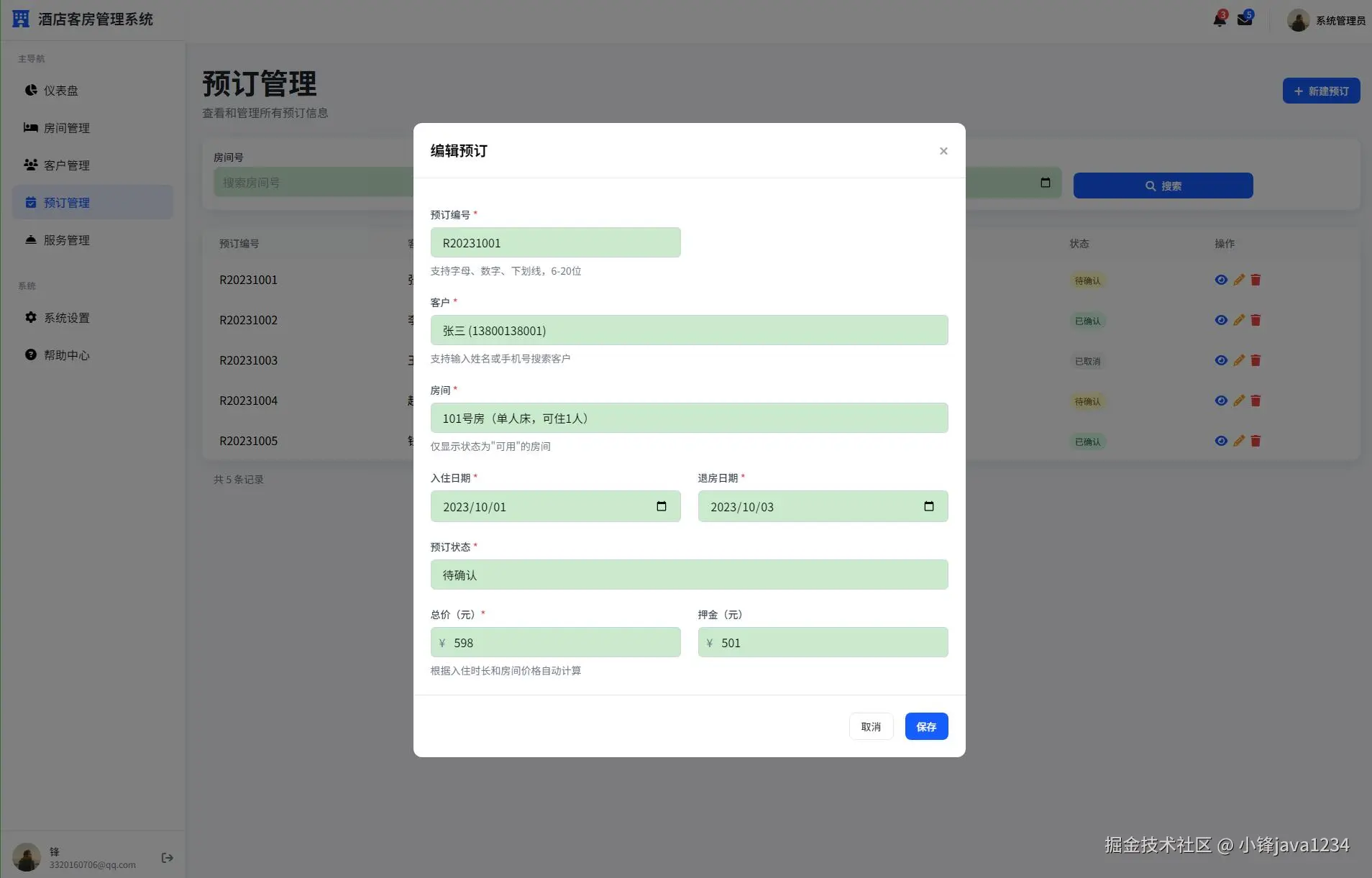Open the mail messages icon
The width and height of the screenshot is (1372, 878).
point(1245,19)
